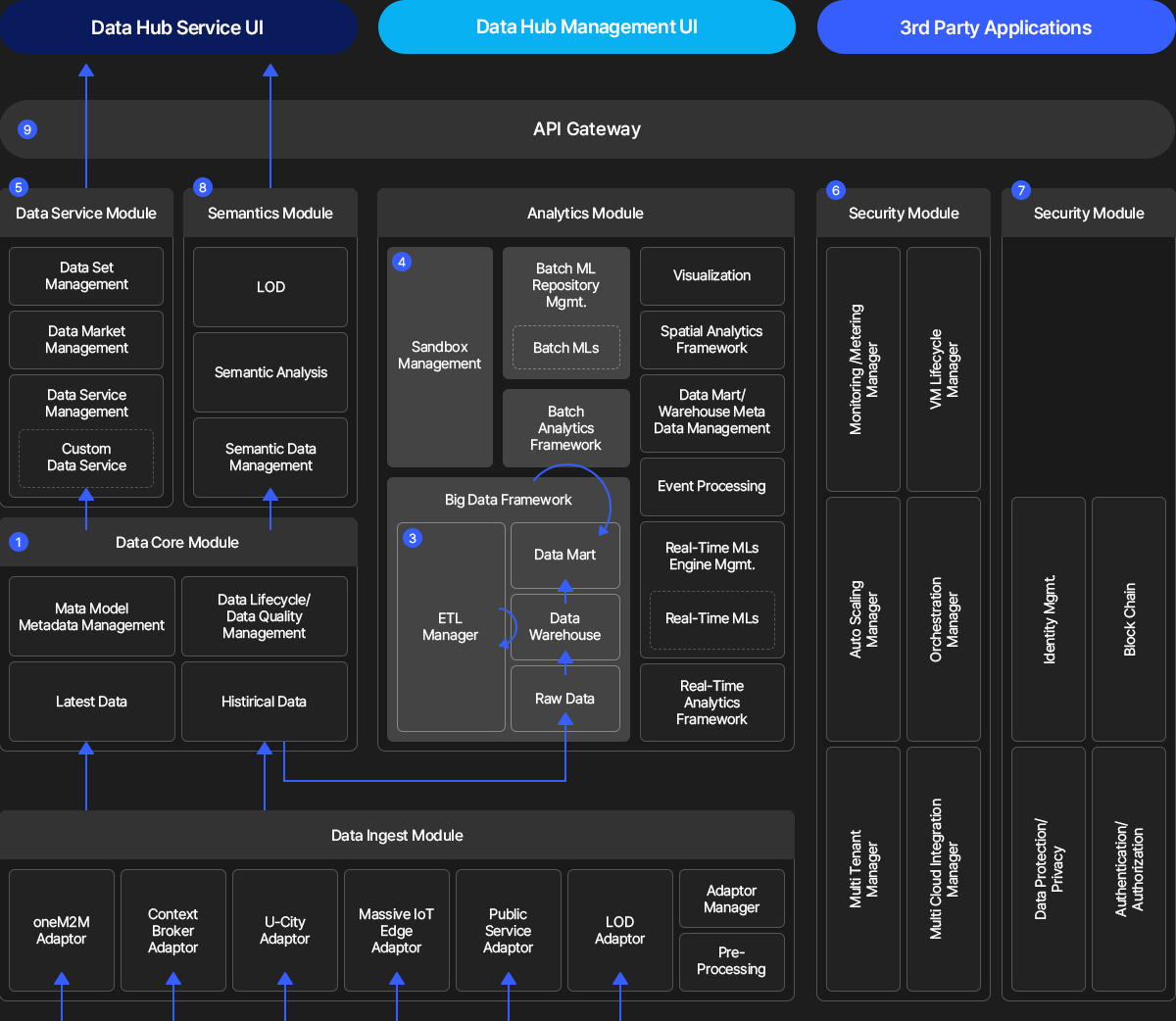Click the Semantic Analysis box
The width and height of the screenshot is (1176, 1021).
(270, 372)
